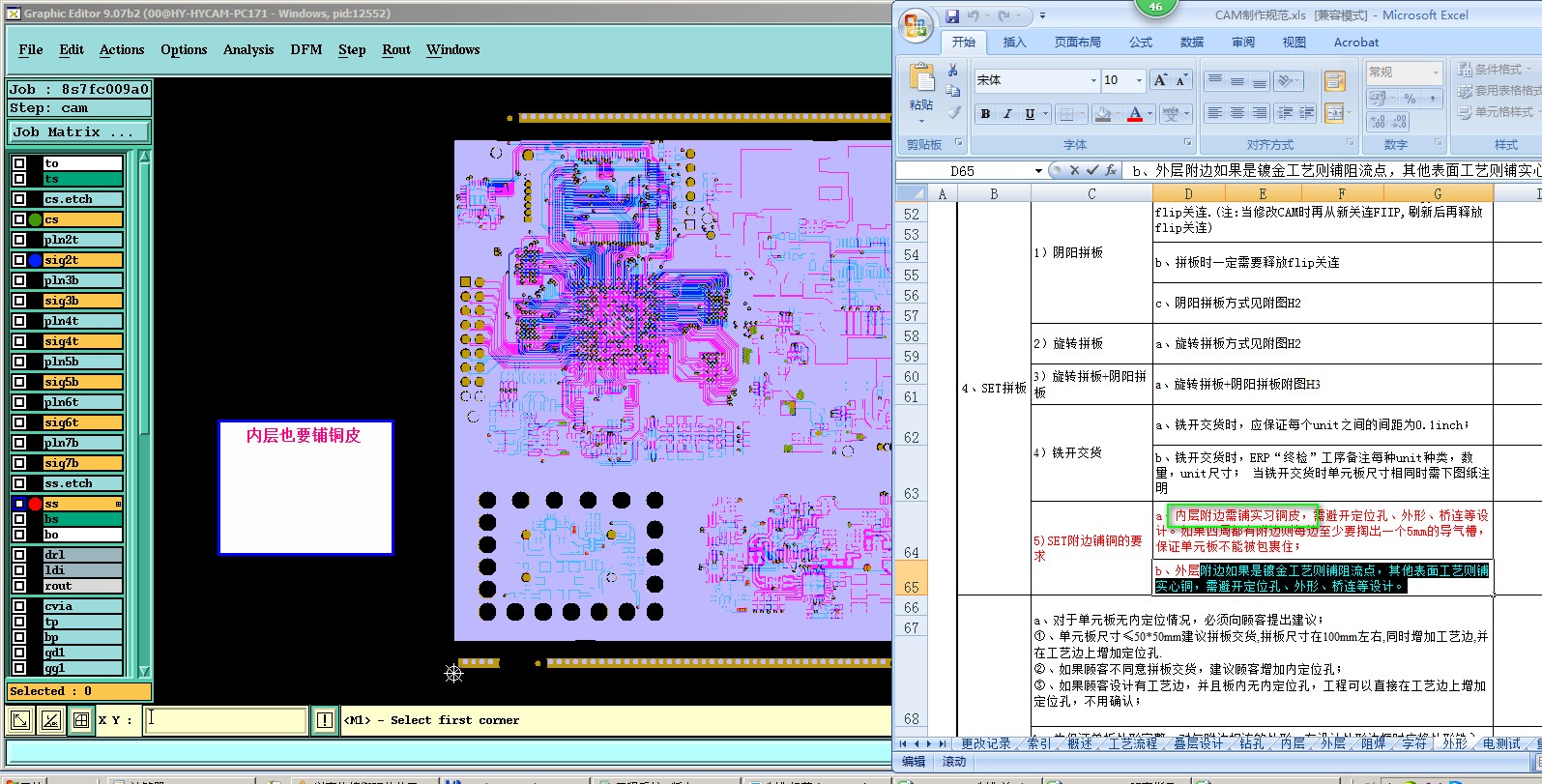Screen dimensions: 1542x784
Task: Toggle display of the drl layer checkbox
Action: tap(19, 555)
